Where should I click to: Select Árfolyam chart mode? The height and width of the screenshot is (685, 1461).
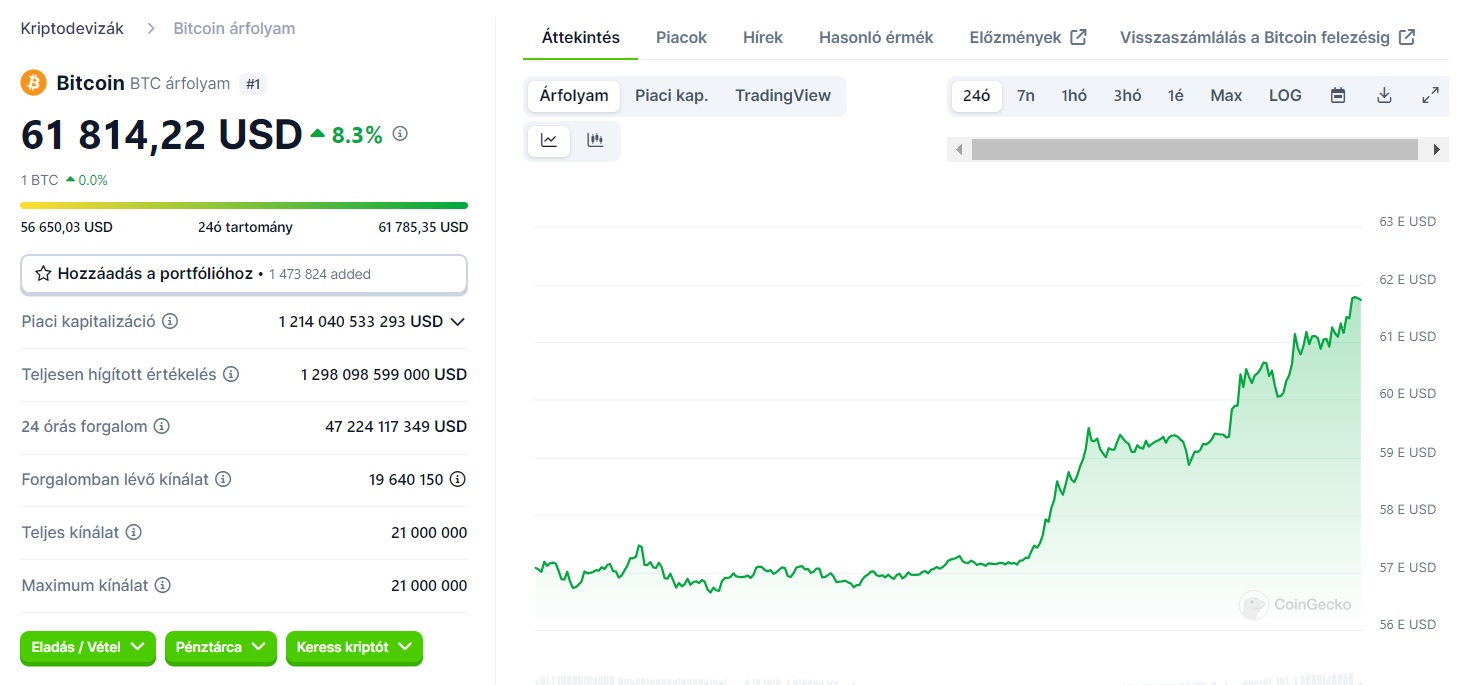(574, 96)
